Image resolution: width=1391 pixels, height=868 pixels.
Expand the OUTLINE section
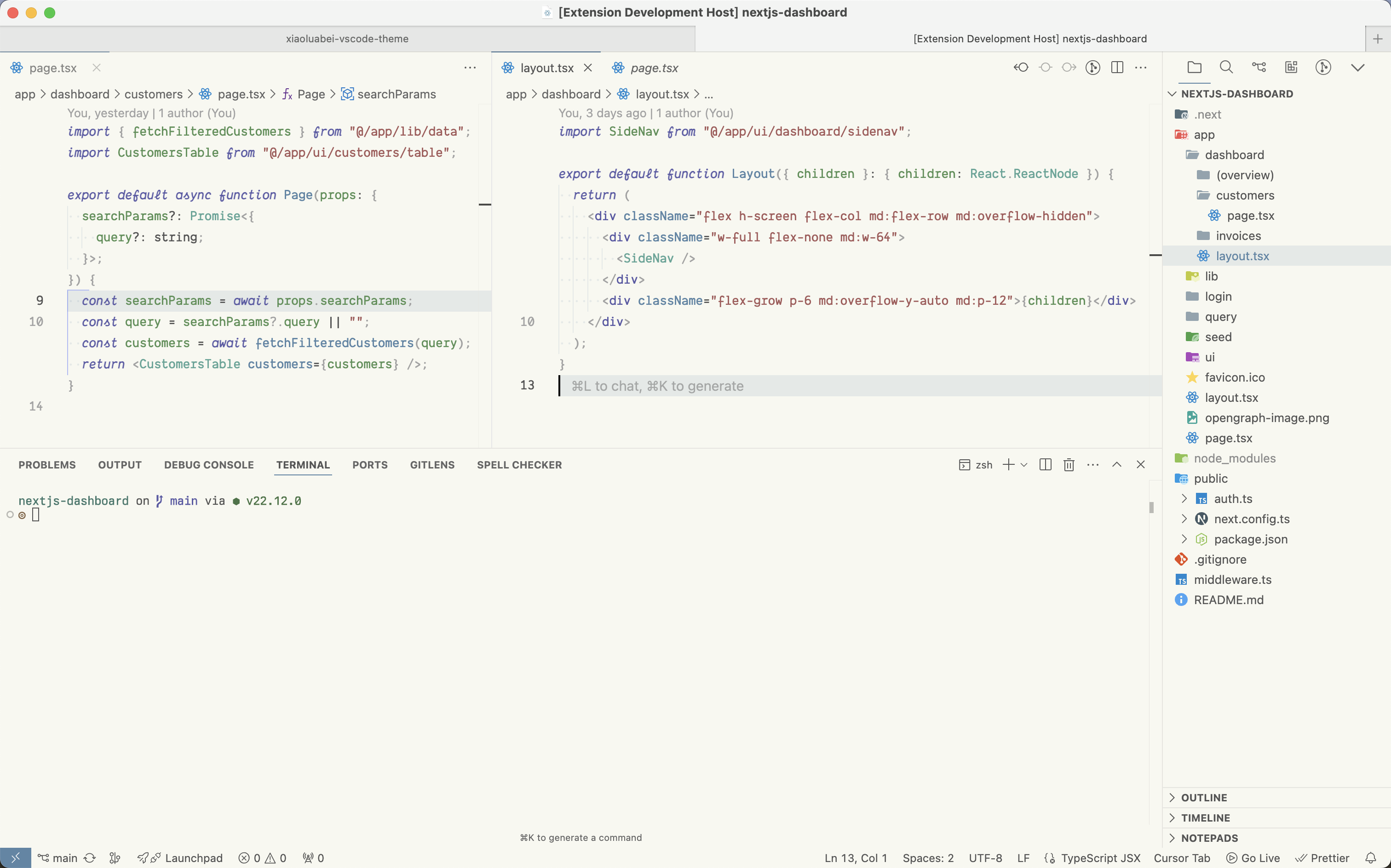1204,797
